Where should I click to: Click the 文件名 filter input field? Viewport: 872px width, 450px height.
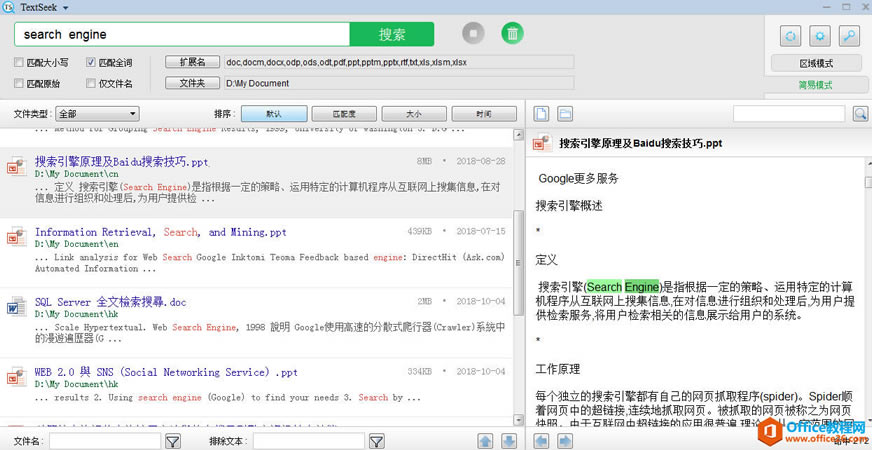coord(105,442)
